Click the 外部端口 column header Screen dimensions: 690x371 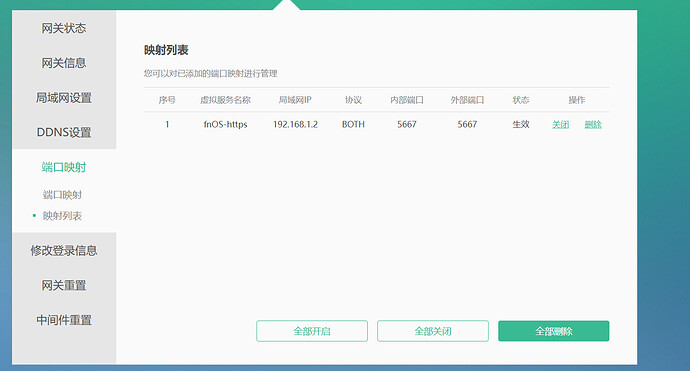click(467, 100)
